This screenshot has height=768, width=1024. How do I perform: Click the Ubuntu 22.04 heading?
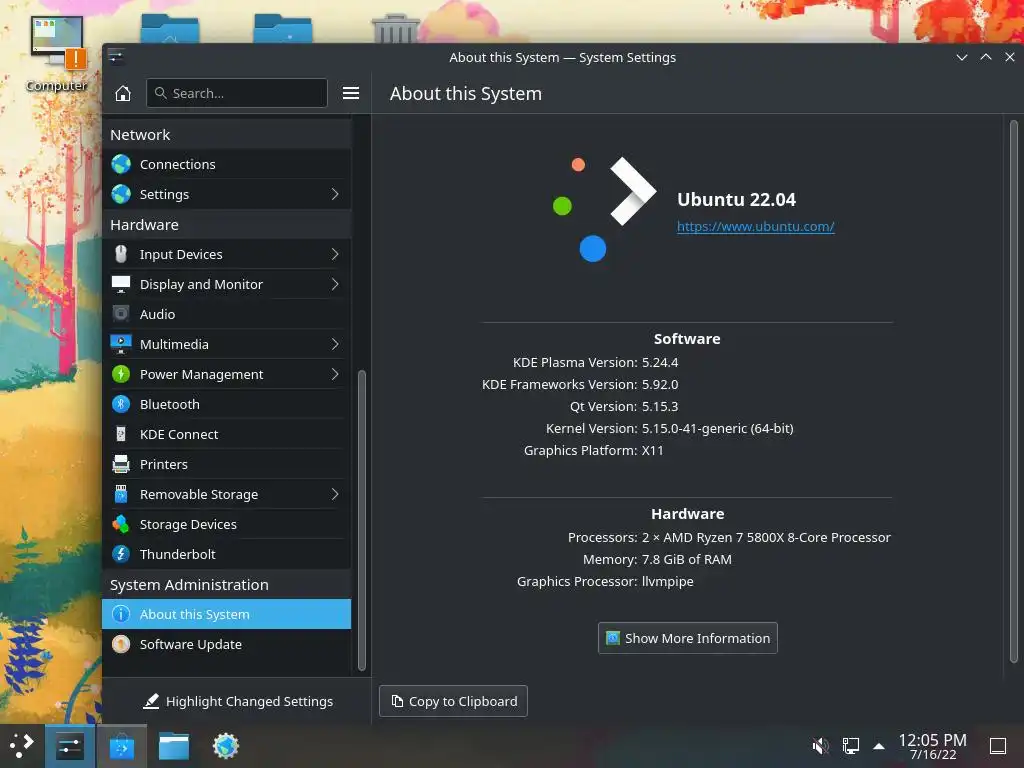[736, 199]
